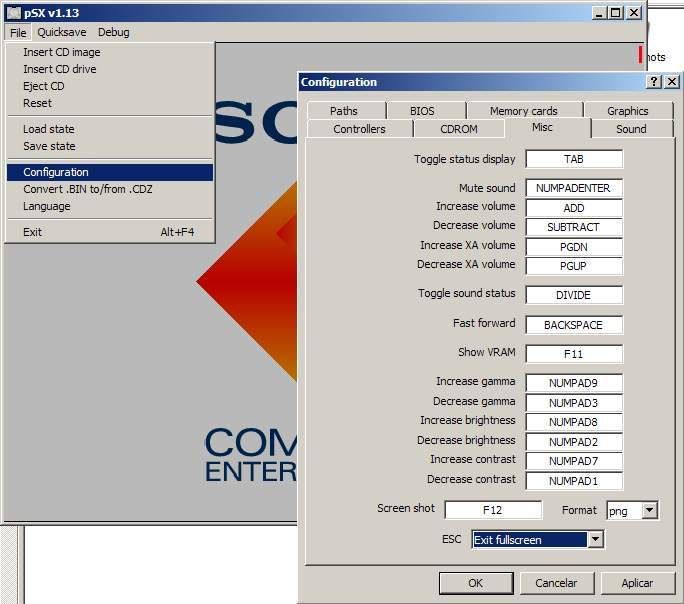Click Decrease volume field SUBTRACT
Viewport: 684px width, 604px height.
[574, 227]
